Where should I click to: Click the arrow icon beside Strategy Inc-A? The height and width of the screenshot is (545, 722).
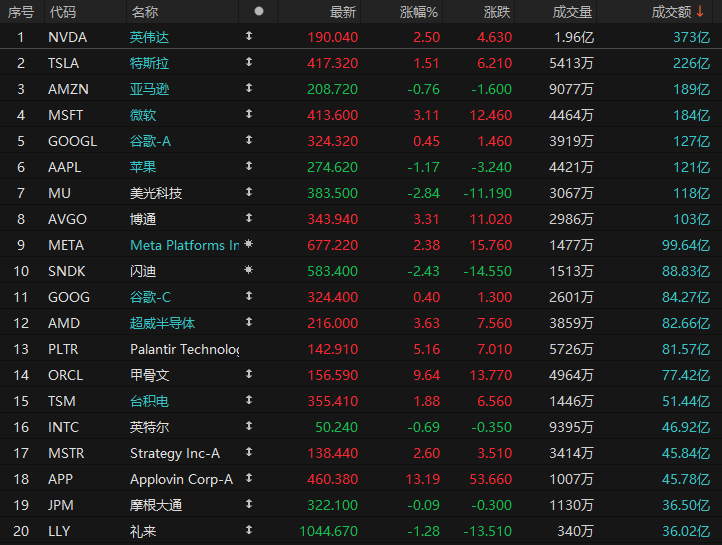click(x=249, y=452)
